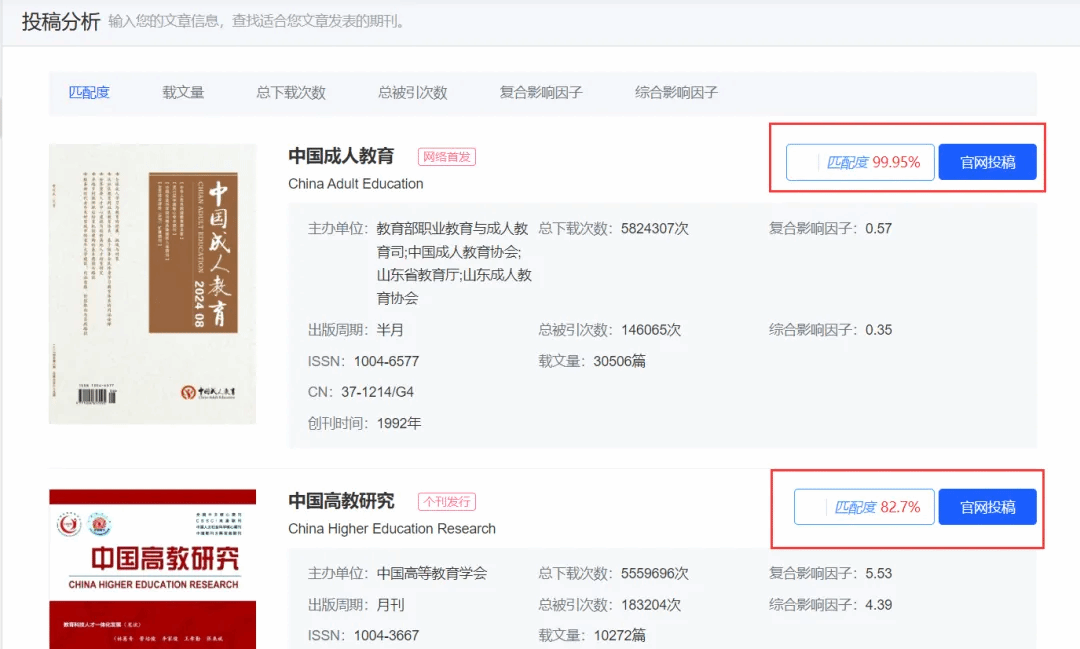Image resolution: width=1080 pixels, height=649 pixels.
Task: Open the 中国成人教育 journal cover image
Action: point(152,284)
